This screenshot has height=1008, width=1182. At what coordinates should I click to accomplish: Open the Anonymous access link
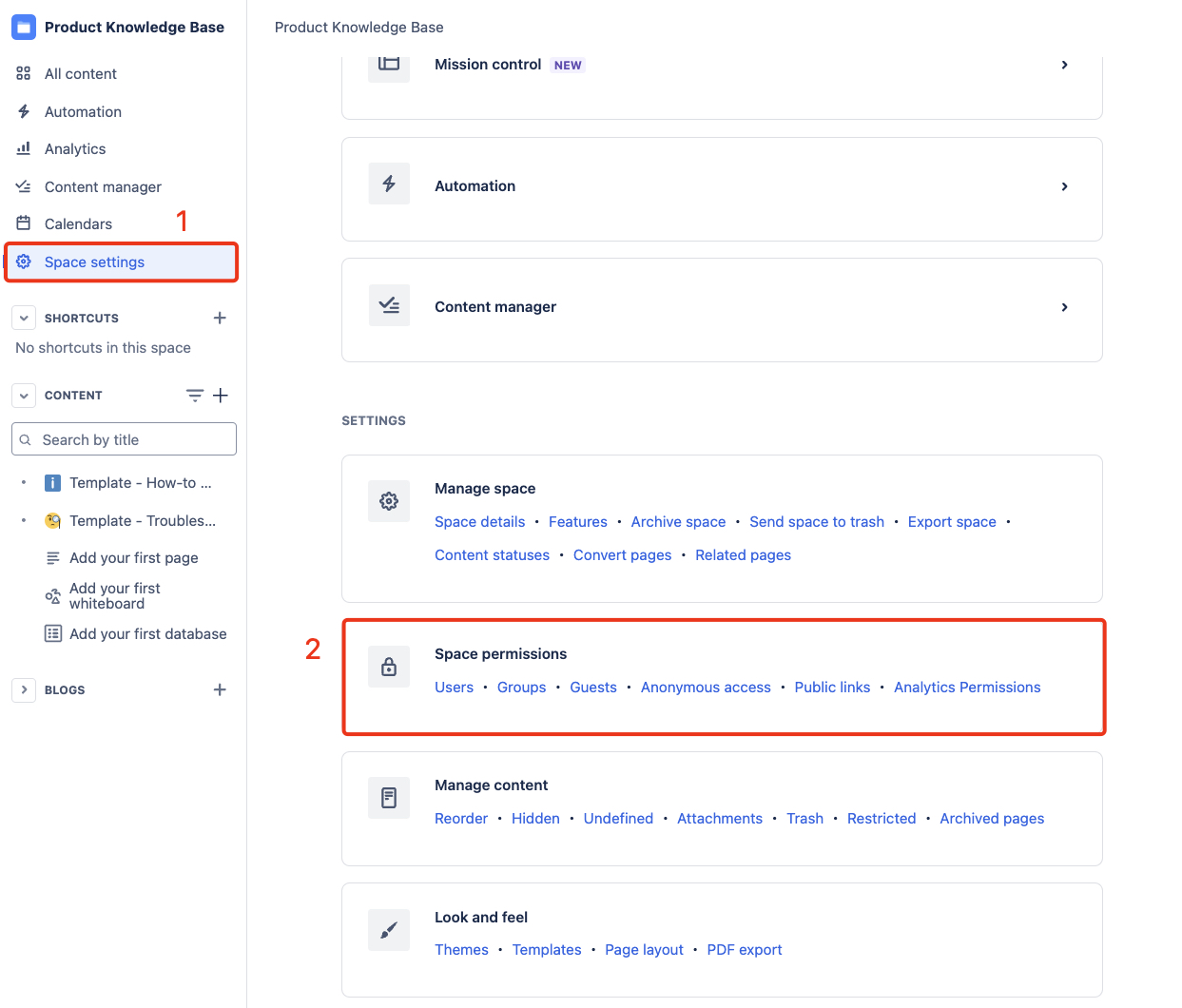click(x=706, y=687)
